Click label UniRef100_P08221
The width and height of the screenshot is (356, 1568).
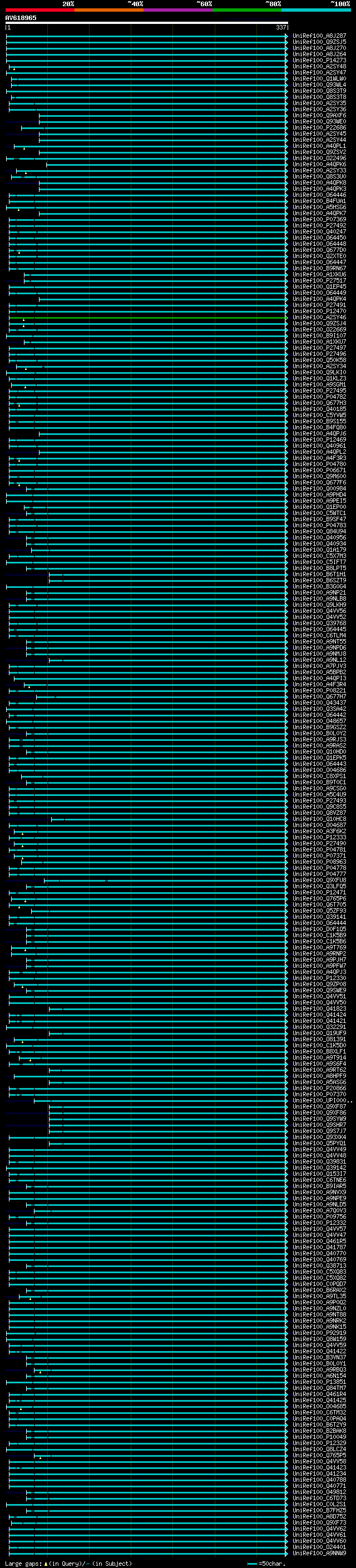click(x=319, y=691)
